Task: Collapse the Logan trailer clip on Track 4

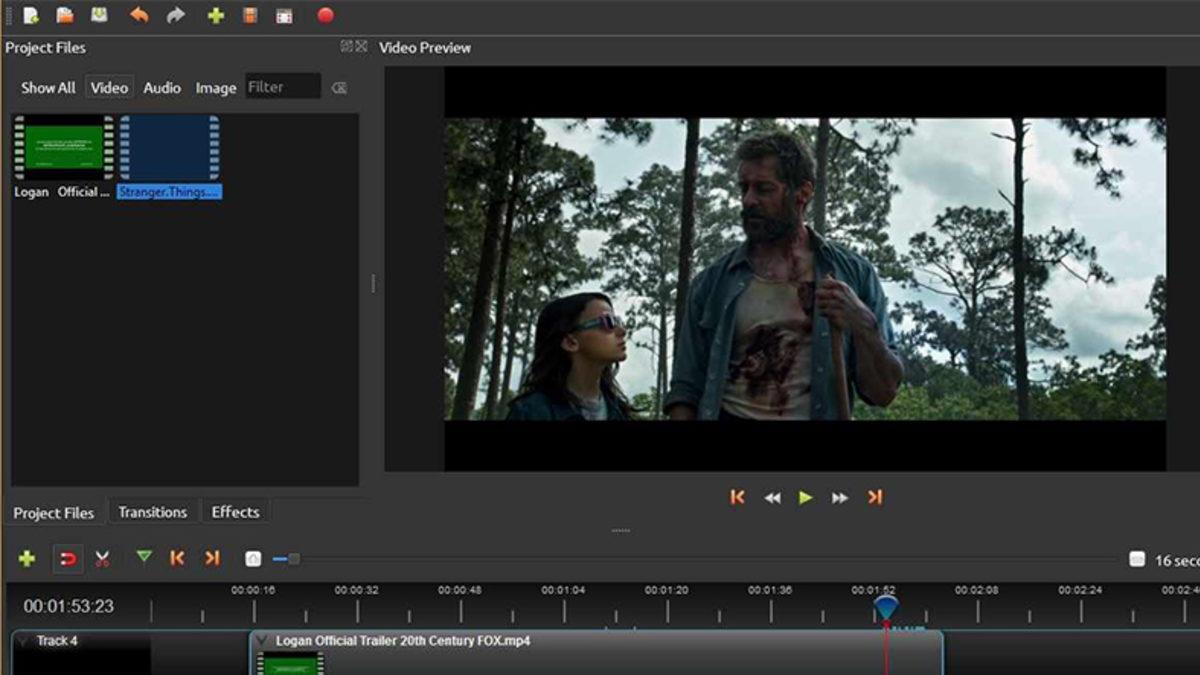Action: [262, 640]
